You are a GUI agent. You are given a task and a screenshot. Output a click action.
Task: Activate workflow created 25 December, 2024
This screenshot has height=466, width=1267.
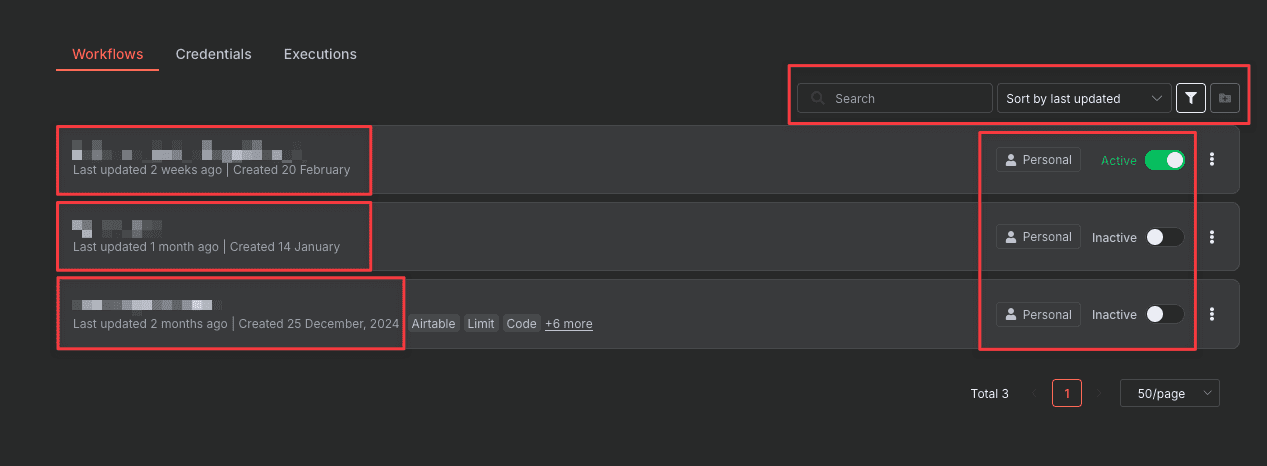[1165, 314]
